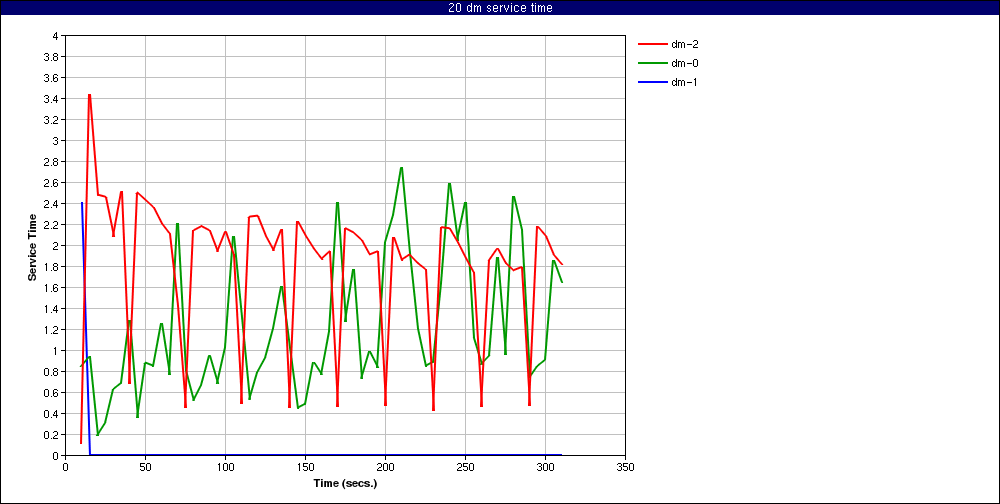Select the dm-0 legend label

[684, 63]
